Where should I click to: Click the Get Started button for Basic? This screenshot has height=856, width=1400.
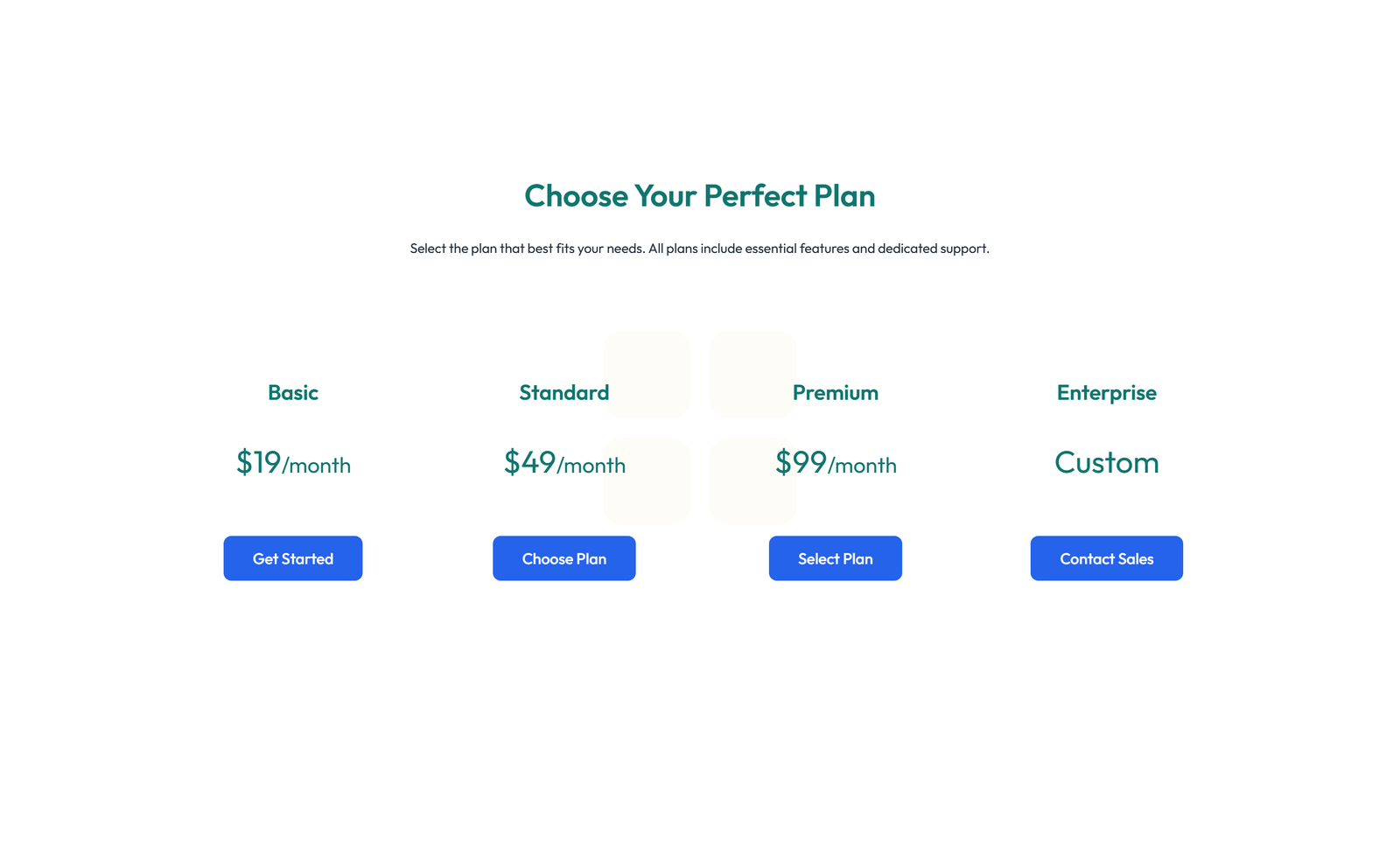tap(292, 558)
